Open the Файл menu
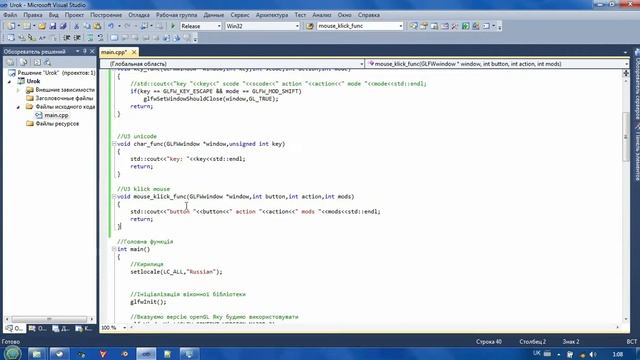Viewport: 640px width, 360px height. [x=10, y=15]
